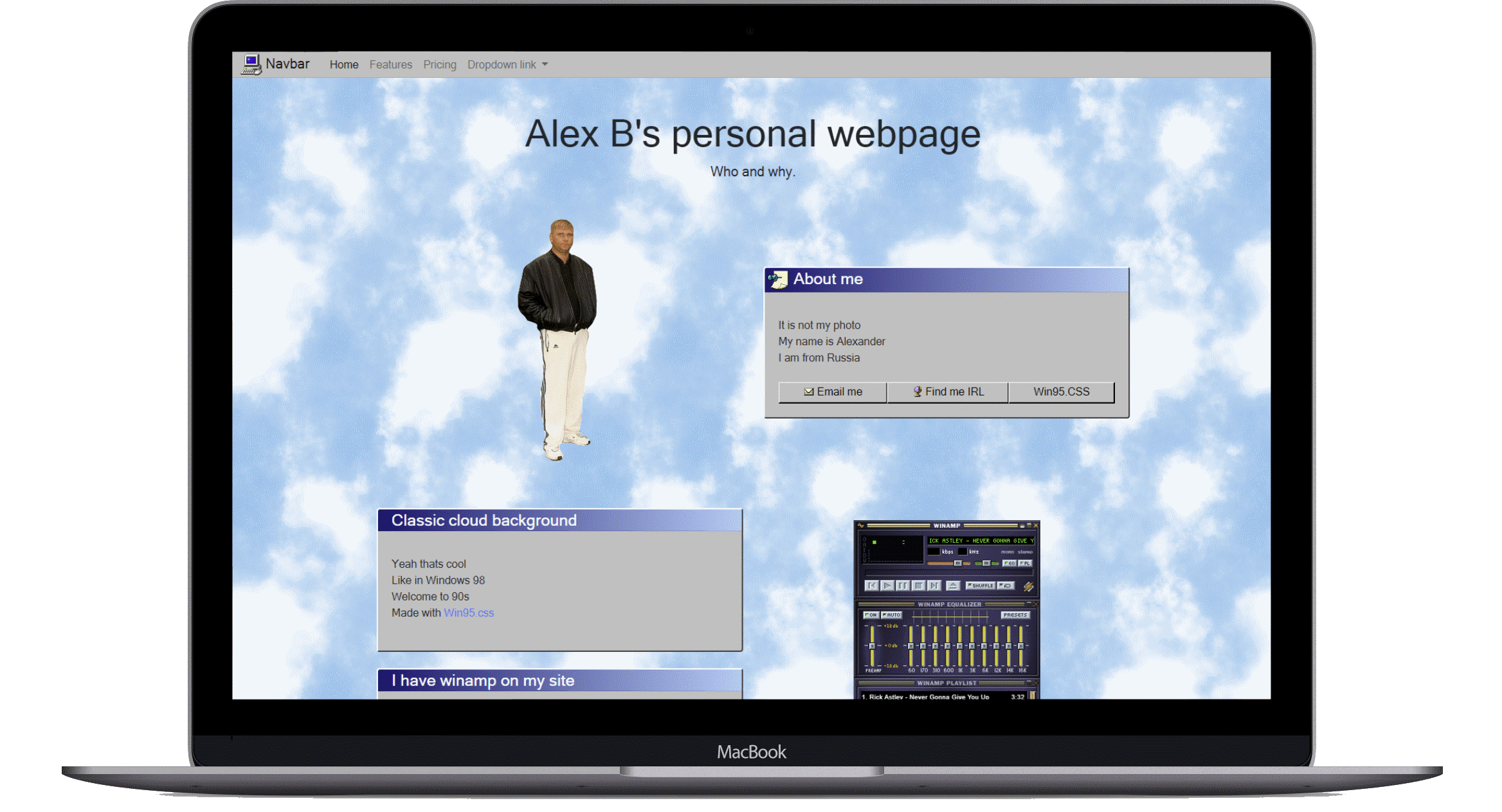Image resolution: width=1502 pixels, height=812 pixels.
Task: Toggle the Winamp PL playlist button
Action: (1026, 563)
